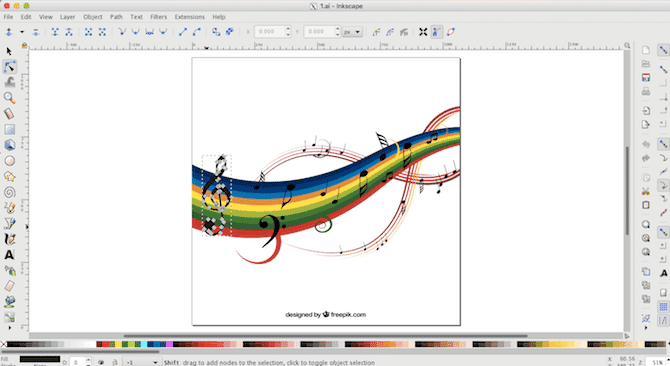Image resolution: width=670 pixels, height=366 pixels.
Task: Select the Pencil freehand tool
Action: (9, 208)
